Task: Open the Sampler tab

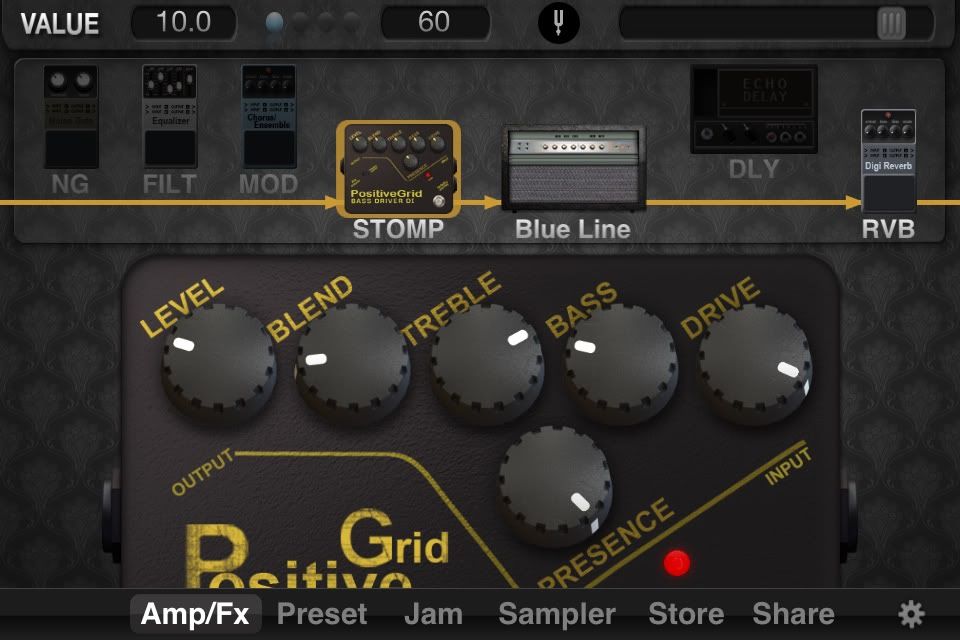Action: 557,614
